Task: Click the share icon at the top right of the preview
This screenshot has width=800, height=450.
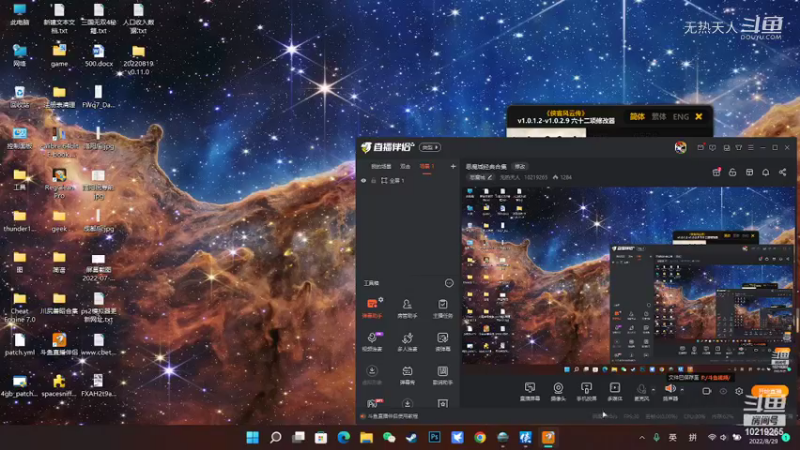Action: [x=783, y=172]
